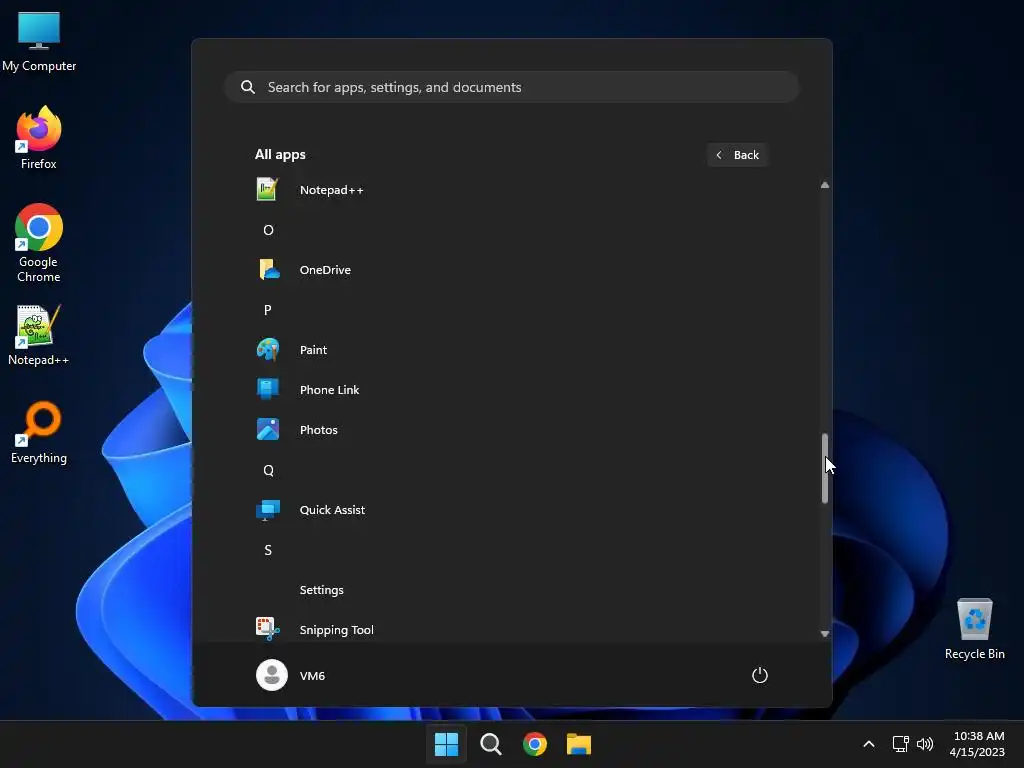Open the network tray icon
This screenshot has width=1024, height=768.
pos(901,744)
